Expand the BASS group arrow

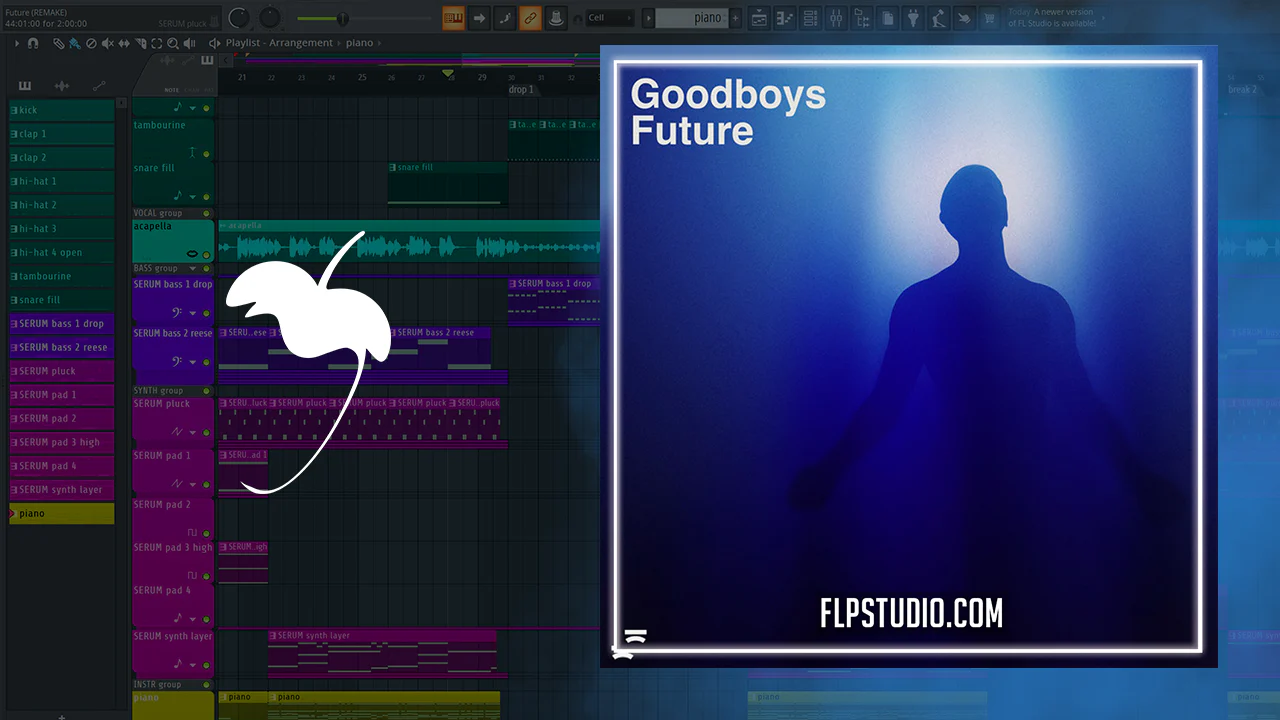click(194, 269)
